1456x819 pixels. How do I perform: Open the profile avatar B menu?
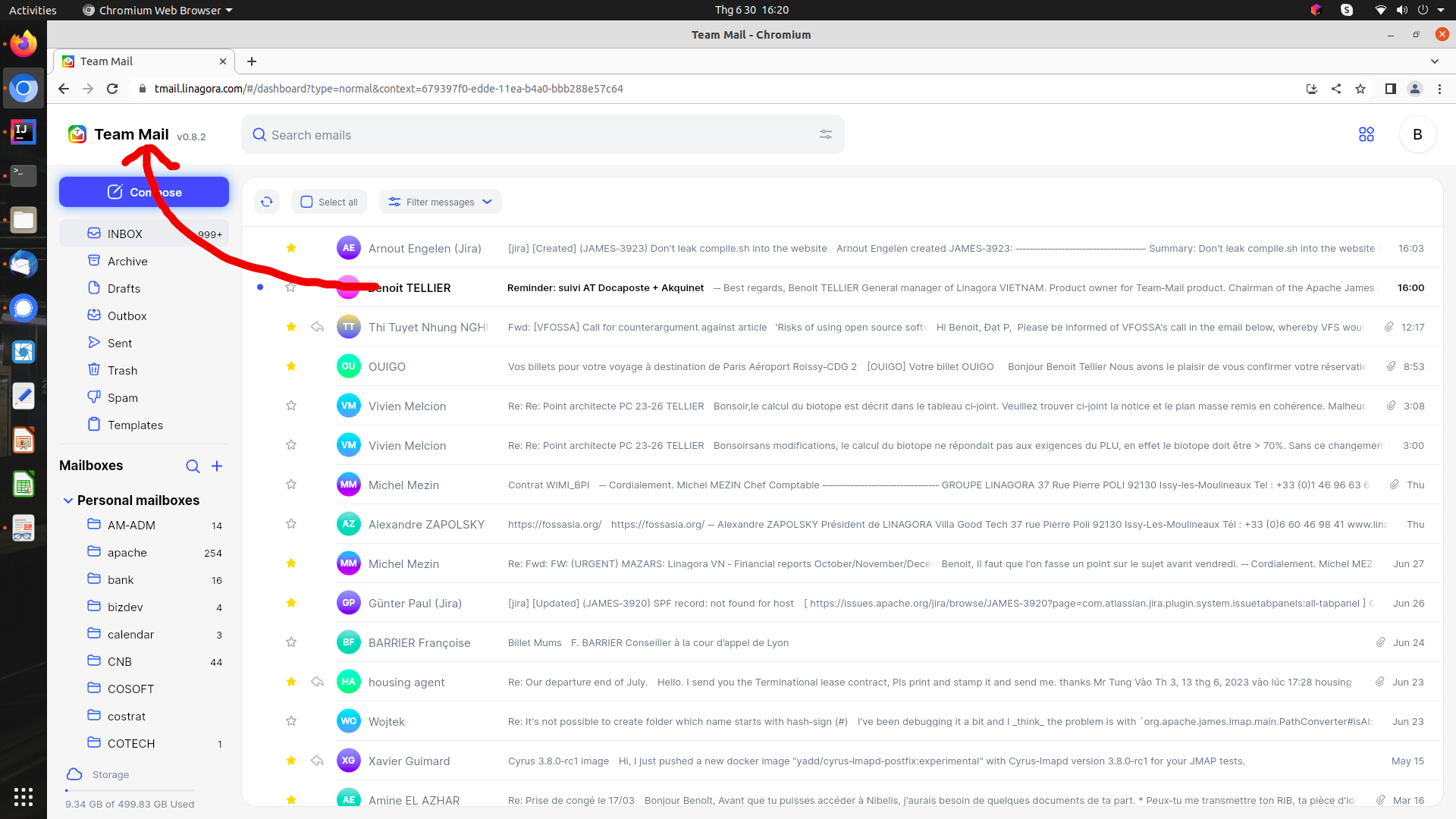[x=1417, y=134]
